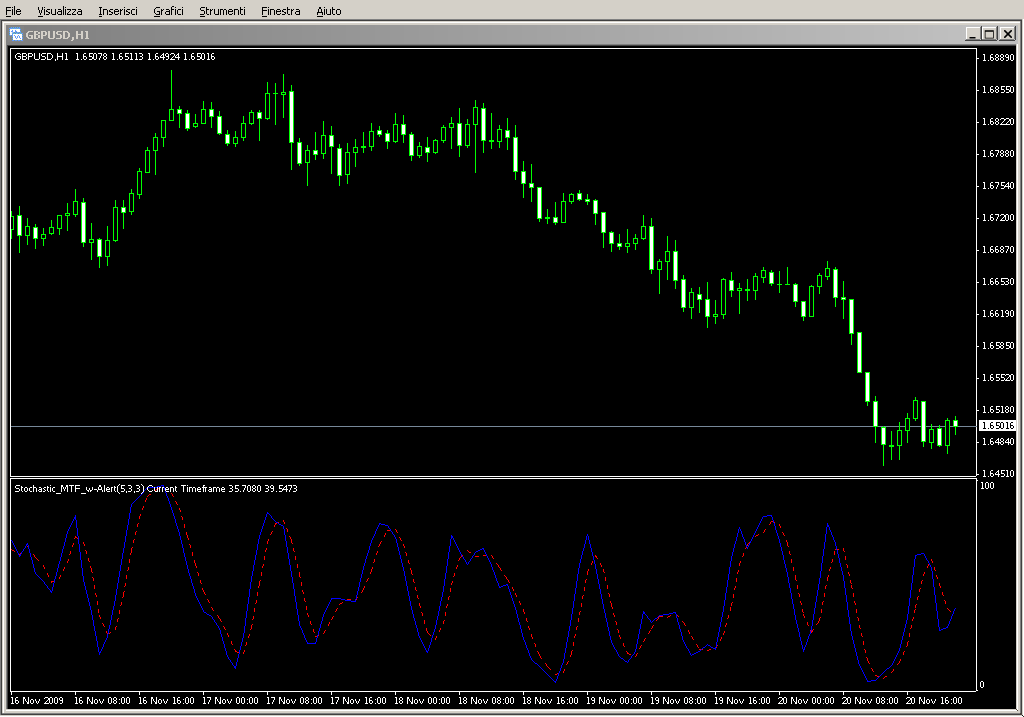Click the current price label 1.65016
The image size is (1024, 717).
pos(998,426)
